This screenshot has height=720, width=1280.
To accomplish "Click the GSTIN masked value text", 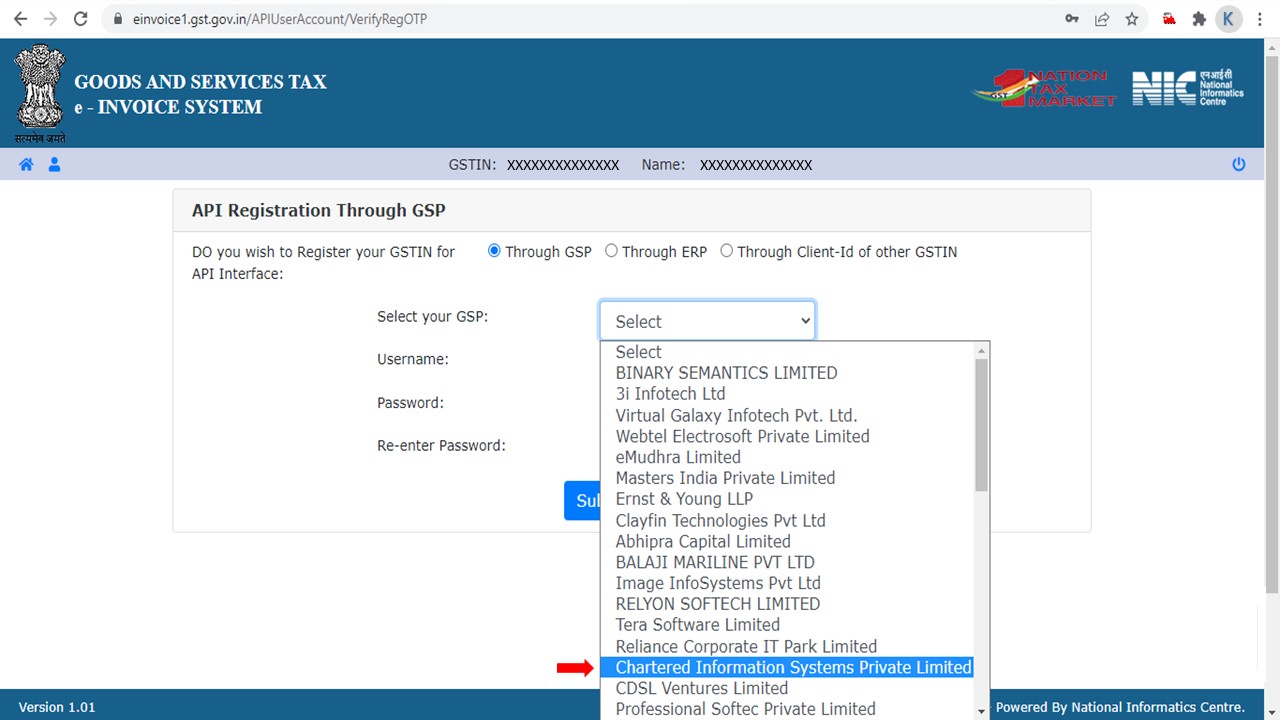I will point(563,165).
